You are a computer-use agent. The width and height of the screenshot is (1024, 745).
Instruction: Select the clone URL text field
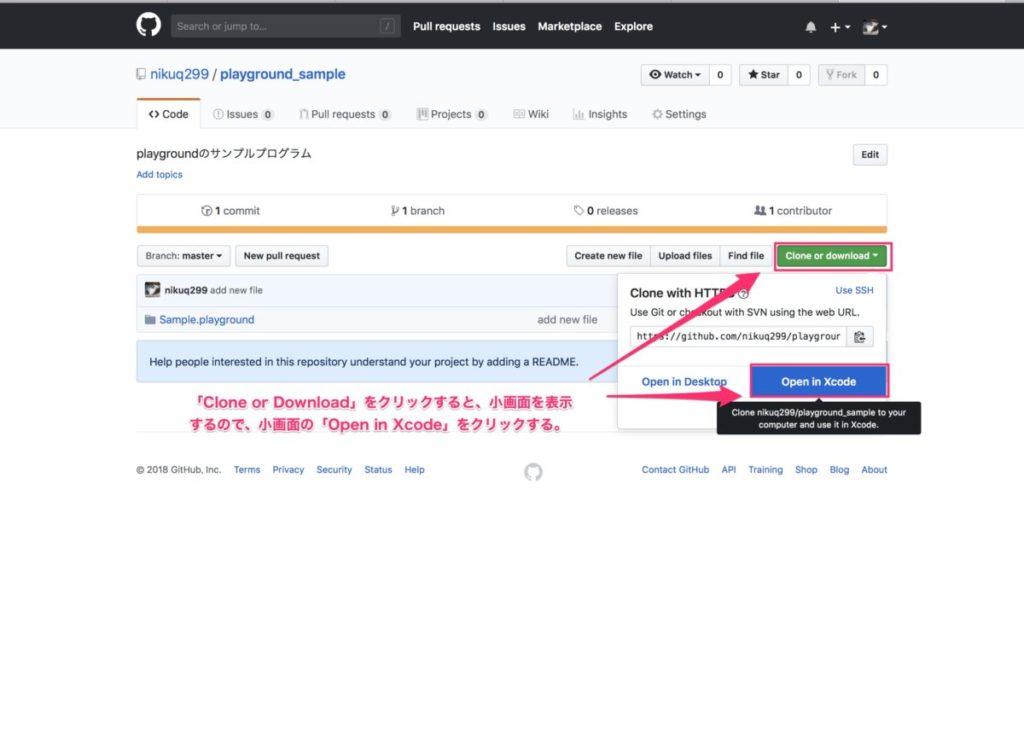coord(738,336)
